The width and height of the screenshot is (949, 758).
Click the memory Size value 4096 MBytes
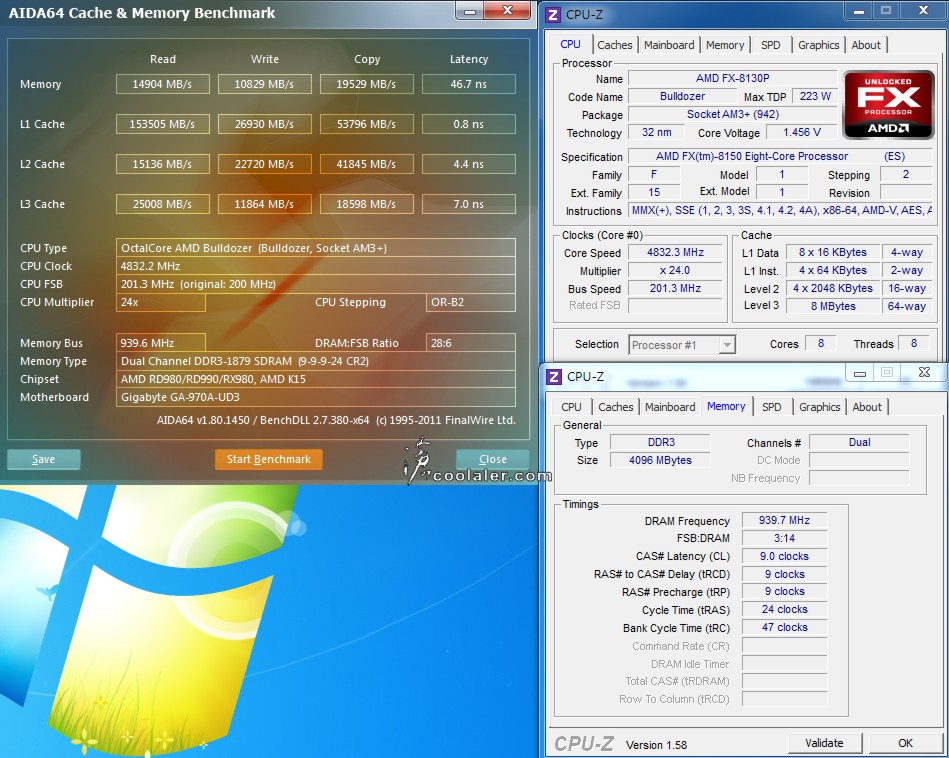(660, 460)
